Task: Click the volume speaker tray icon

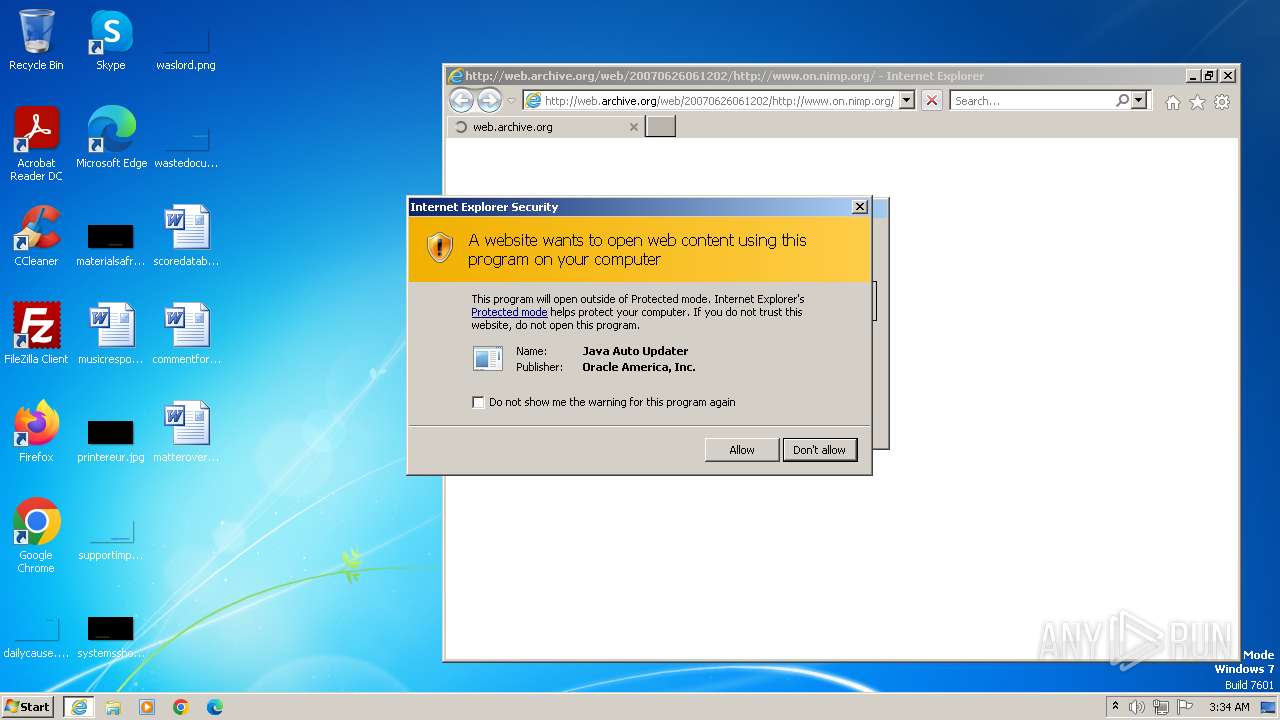Action: [x=1137, y=707]
